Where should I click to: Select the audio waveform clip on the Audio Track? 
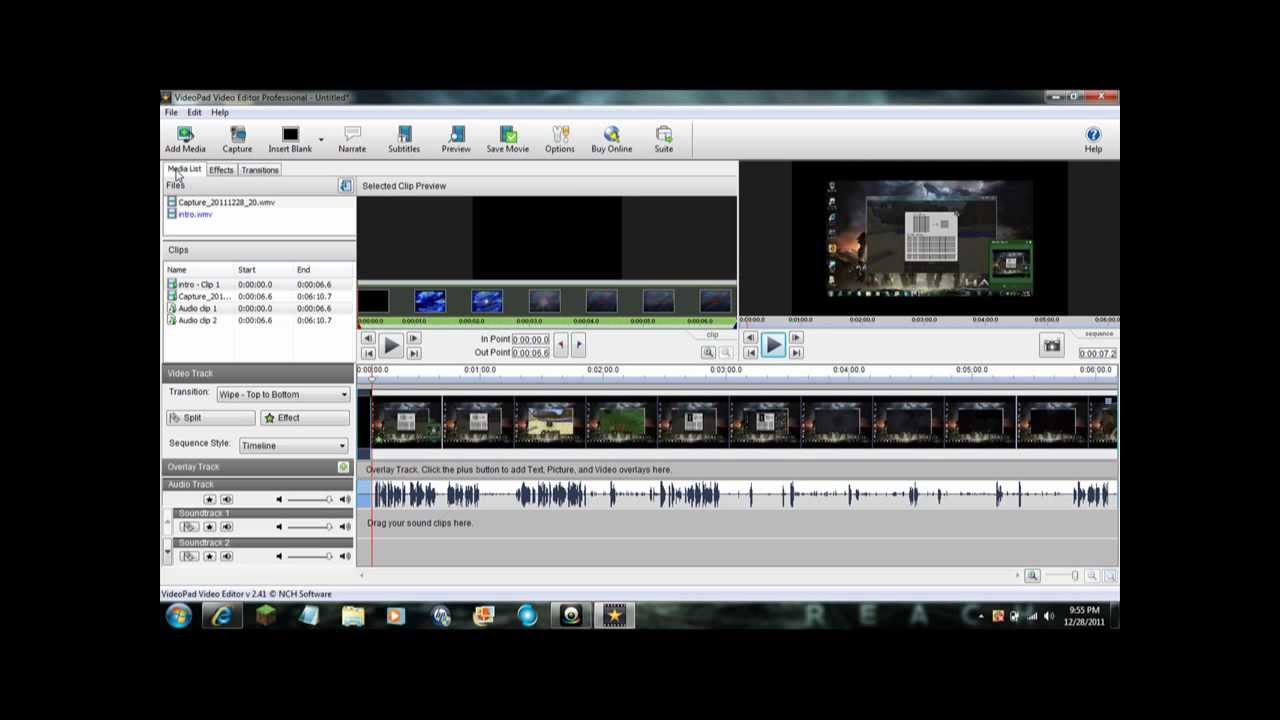(744, 494)
